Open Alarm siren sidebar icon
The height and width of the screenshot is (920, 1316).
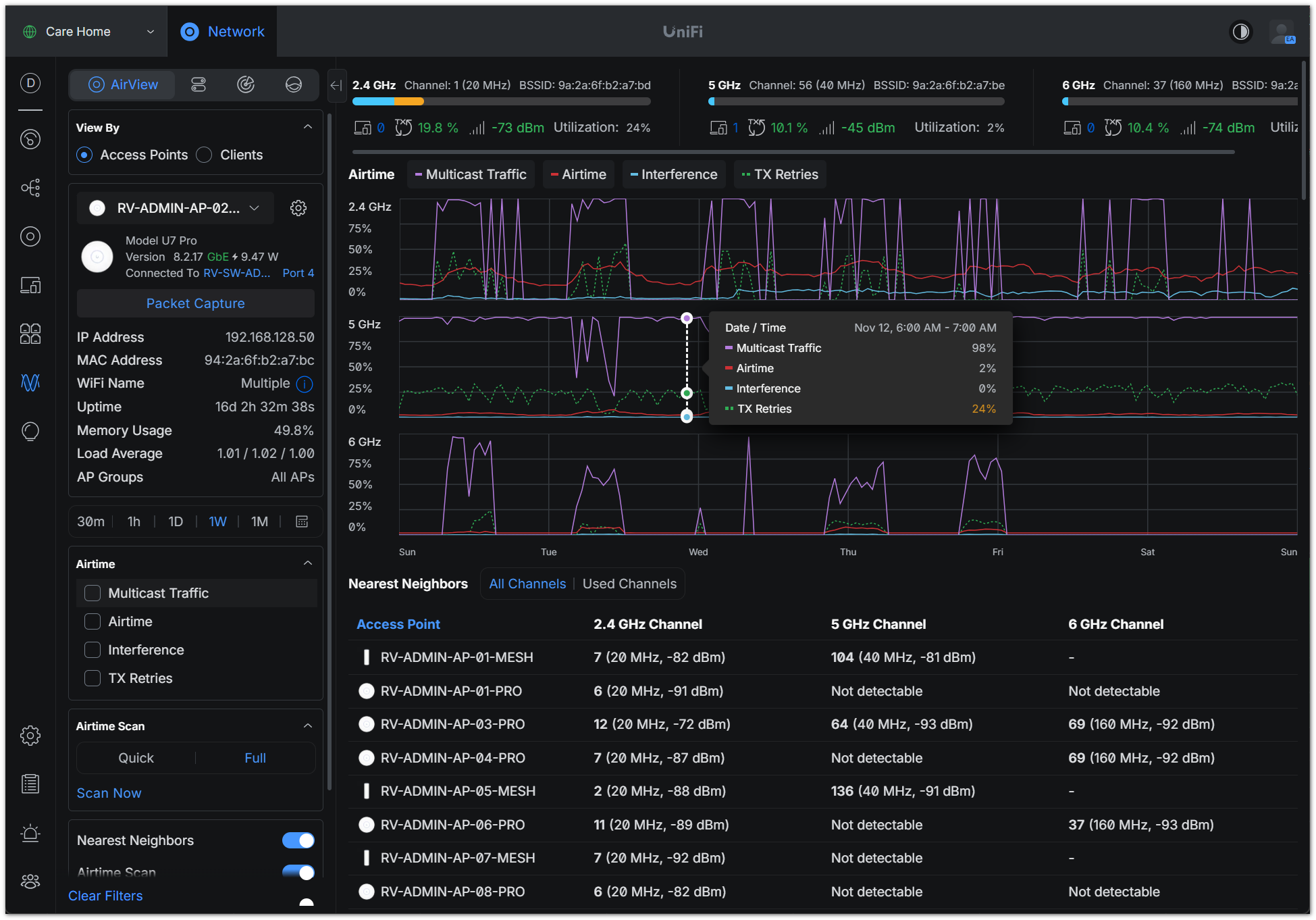click(30, 833)
